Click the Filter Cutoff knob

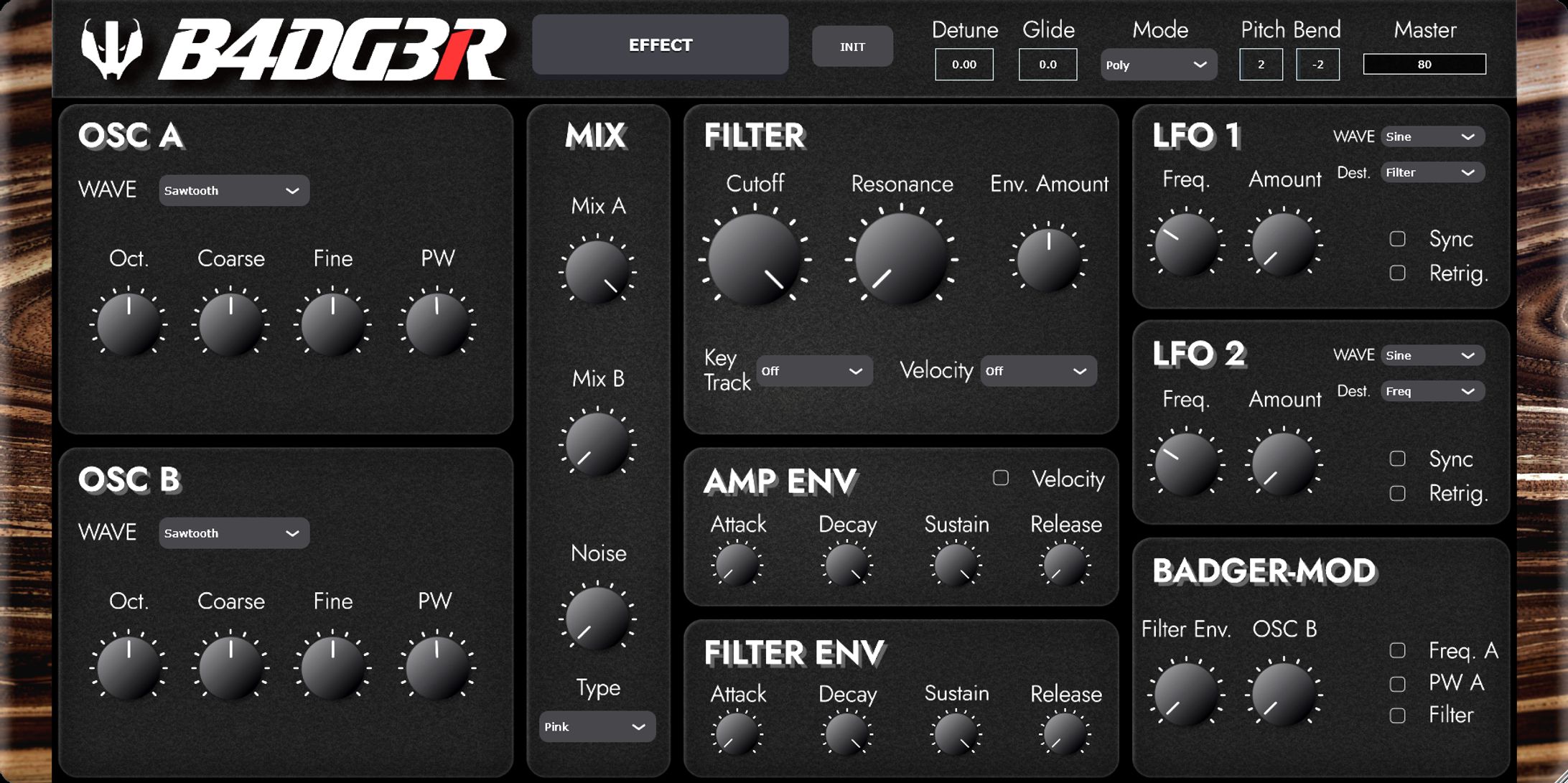[755, 260]
